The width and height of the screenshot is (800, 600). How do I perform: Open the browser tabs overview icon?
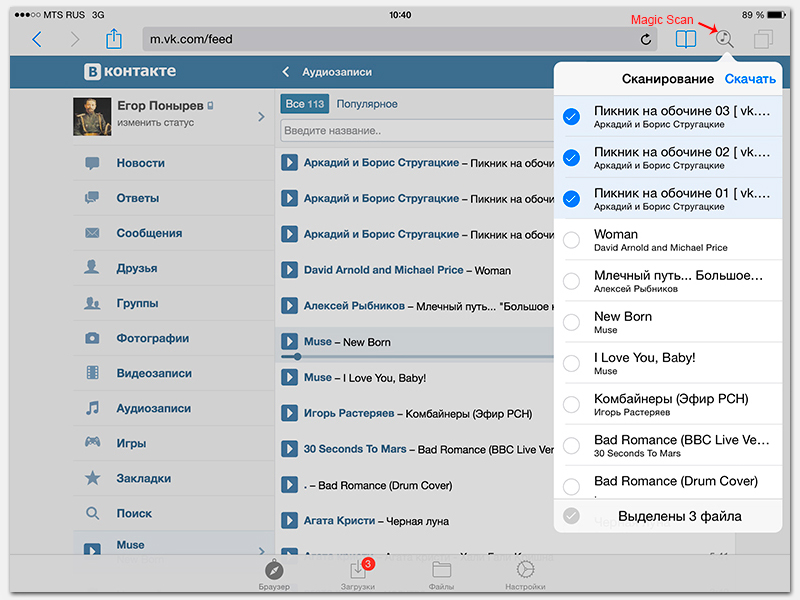[764, 40]
